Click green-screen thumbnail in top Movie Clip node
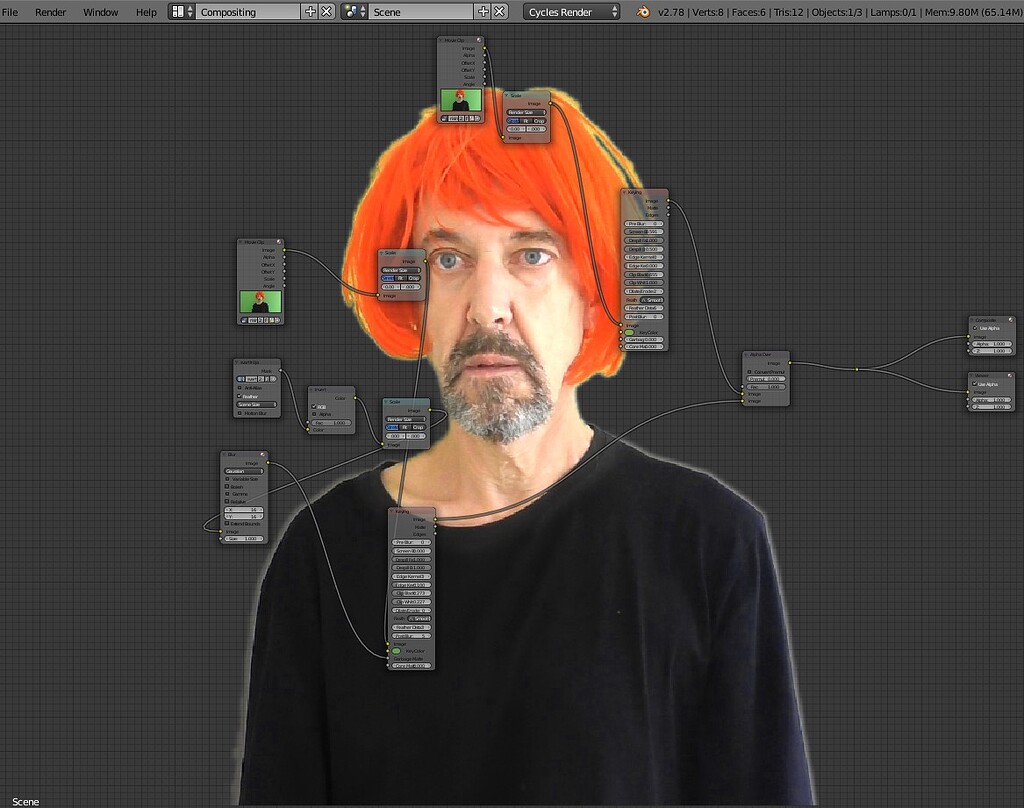 (461, 101)
